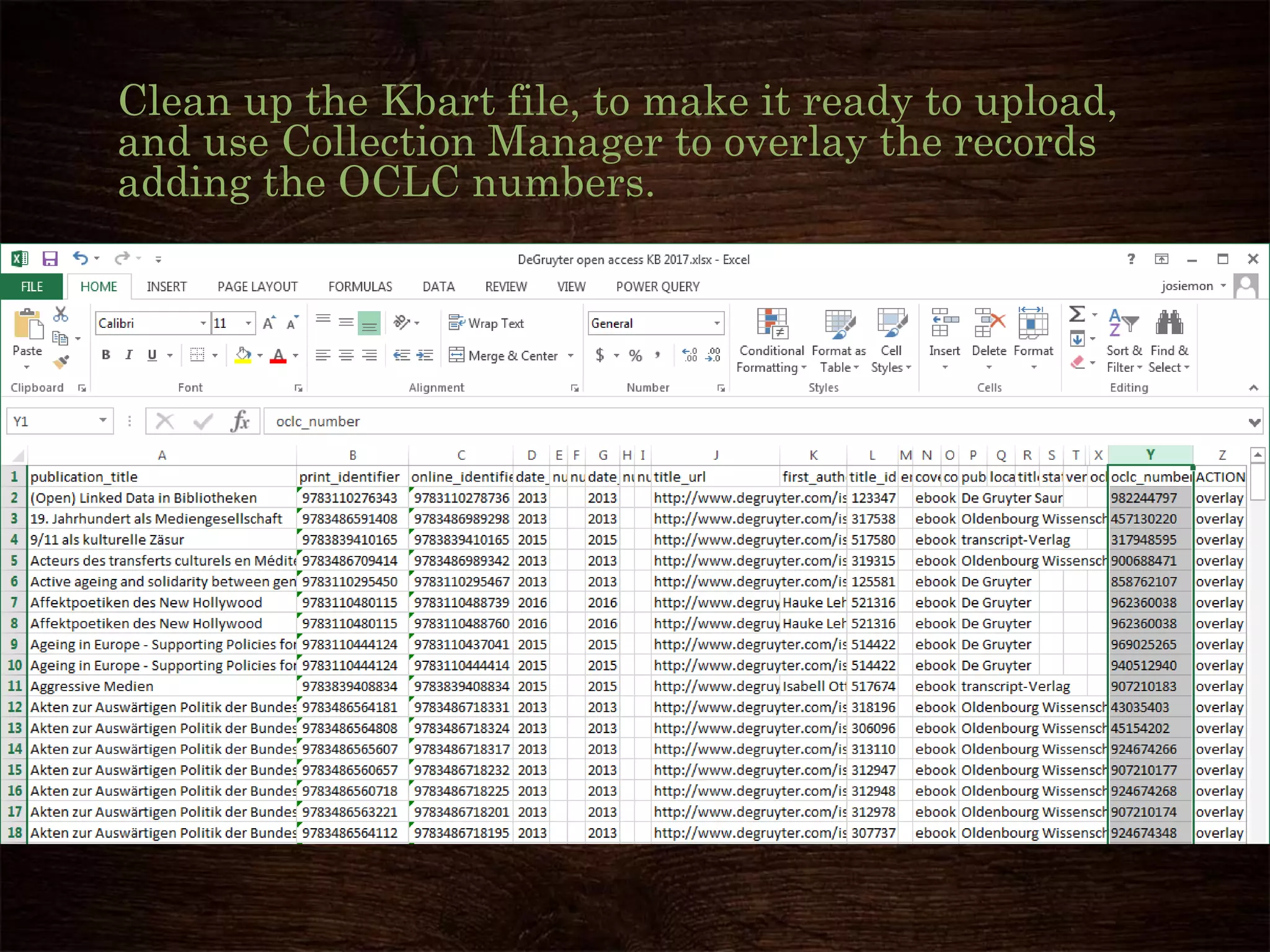1270x952 pixels.
Task: Click the Wrap Text button
Action: pos(487,323)
